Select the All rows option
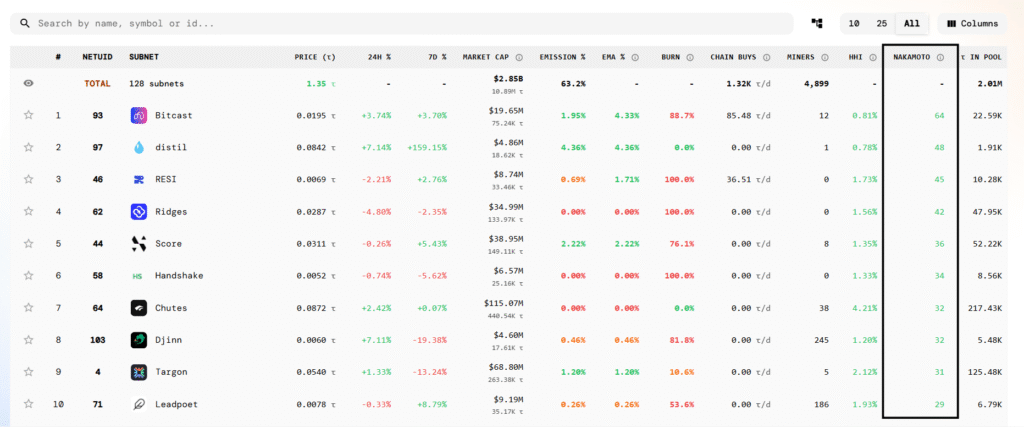 [911, 23]
